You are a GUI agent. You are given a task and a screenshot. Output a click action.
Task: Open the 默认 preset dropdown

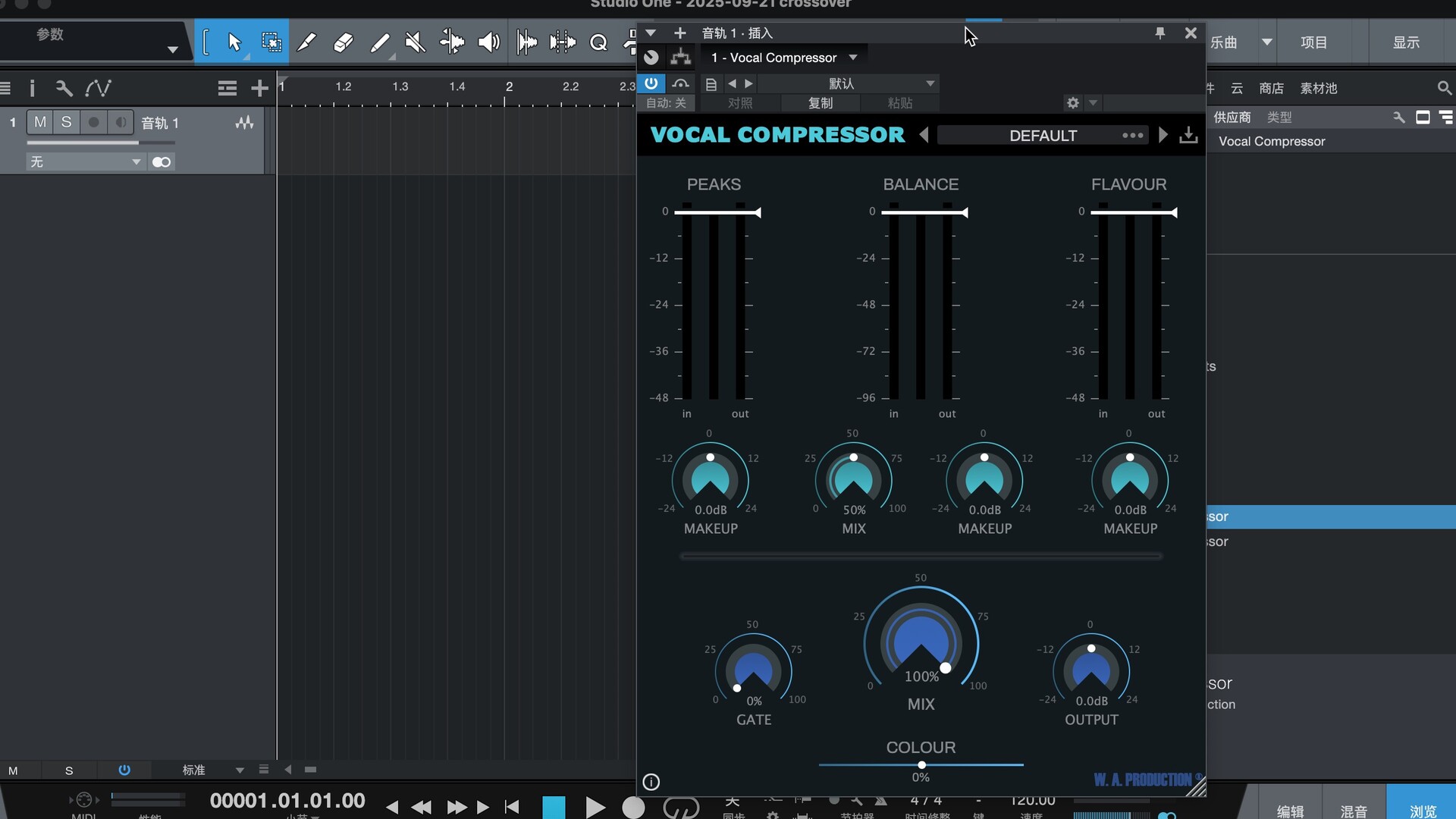849,83
